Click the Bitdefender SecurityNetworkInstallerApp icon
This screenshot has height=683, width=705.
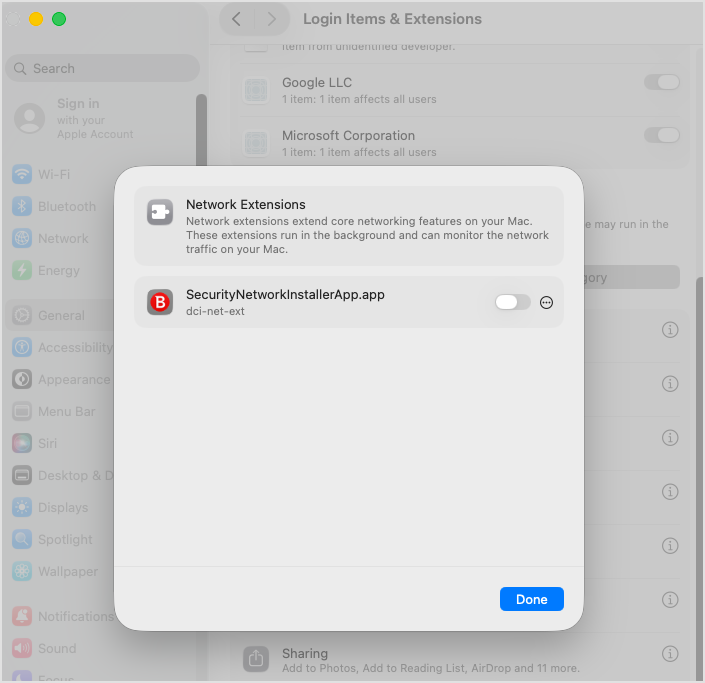pos(160,302)
